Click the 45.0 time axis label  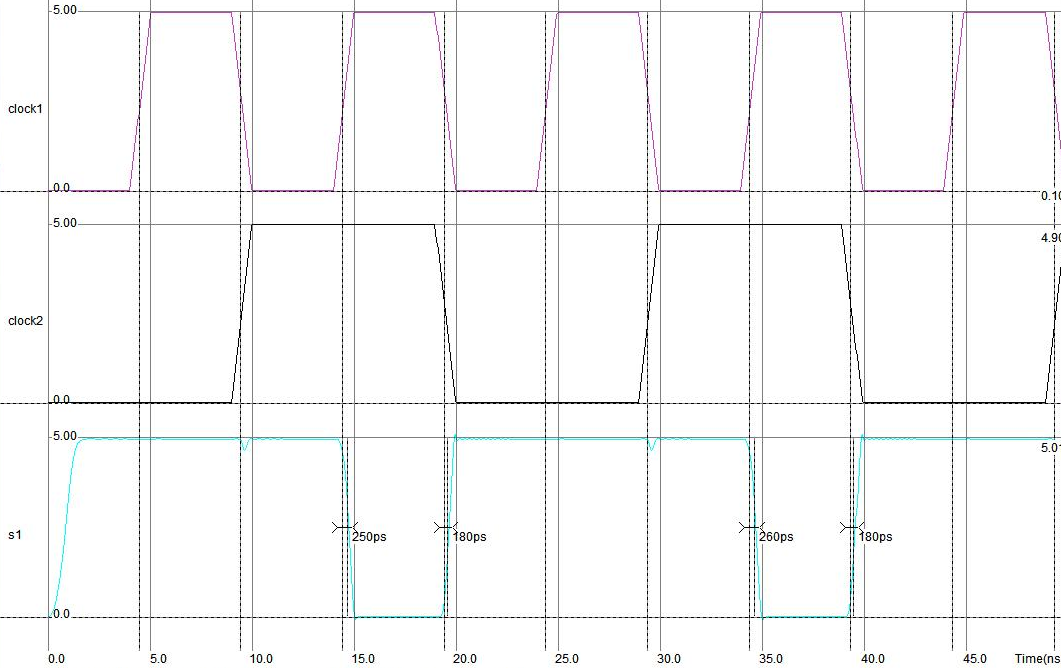[974, 659]
